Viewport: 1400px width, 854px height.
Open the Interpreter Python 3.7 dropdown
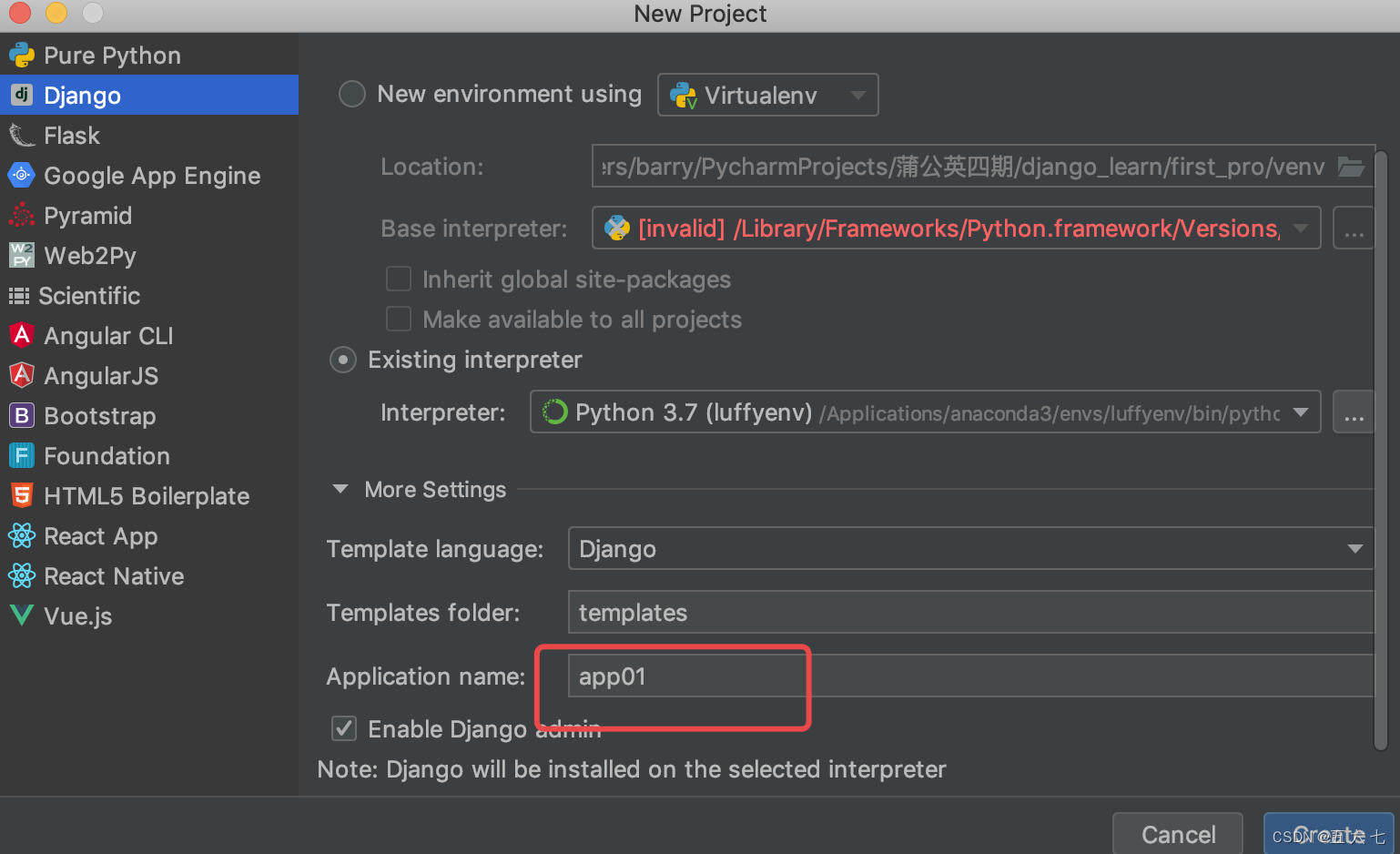point(926,412)
